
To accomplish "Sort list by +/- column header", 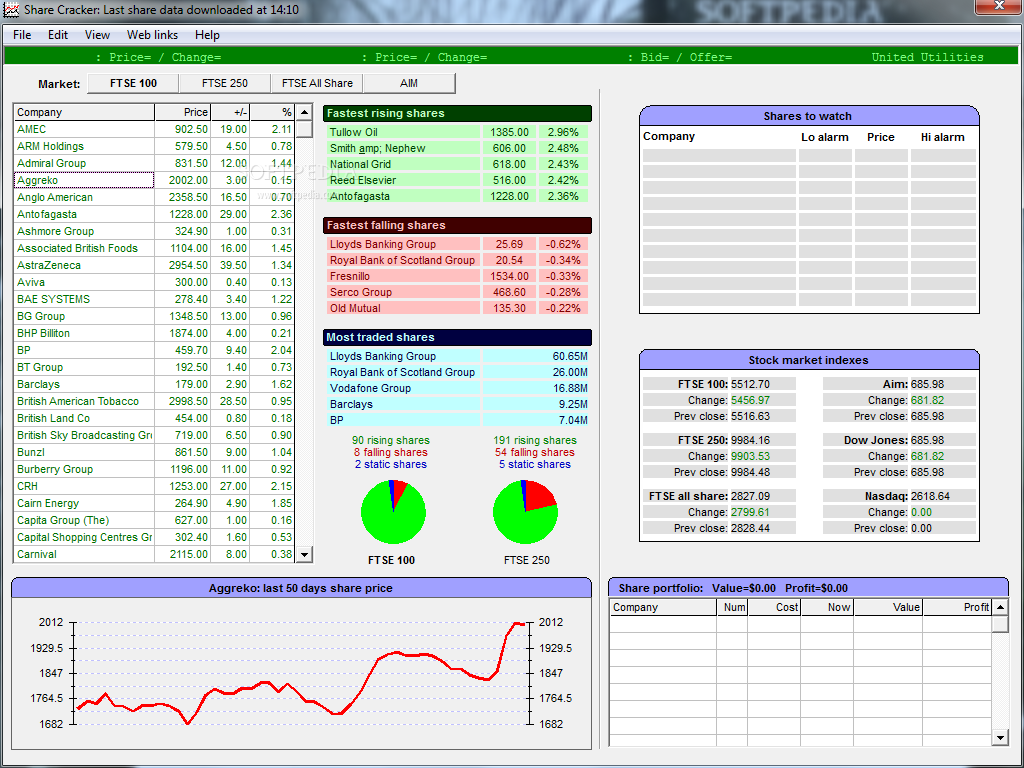I will point(230,112).
